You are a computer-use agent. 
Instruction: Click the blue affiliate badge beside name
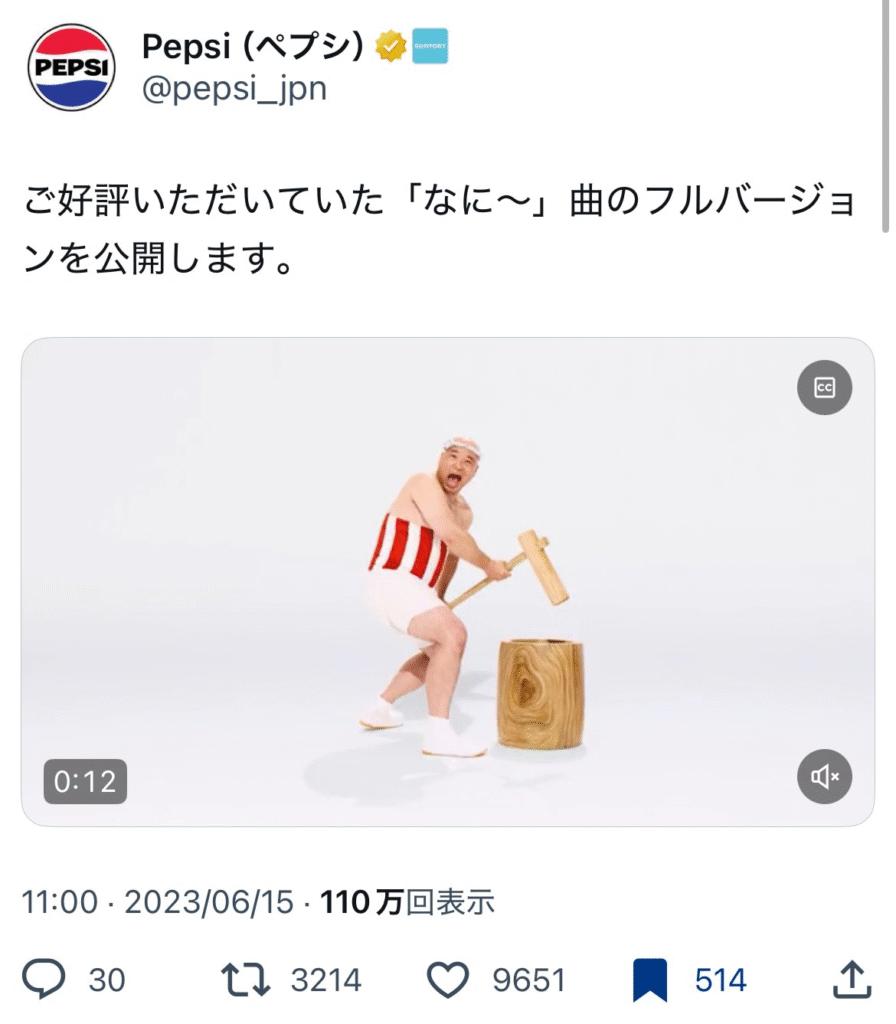pyautogui.click(x=430, y=46)
